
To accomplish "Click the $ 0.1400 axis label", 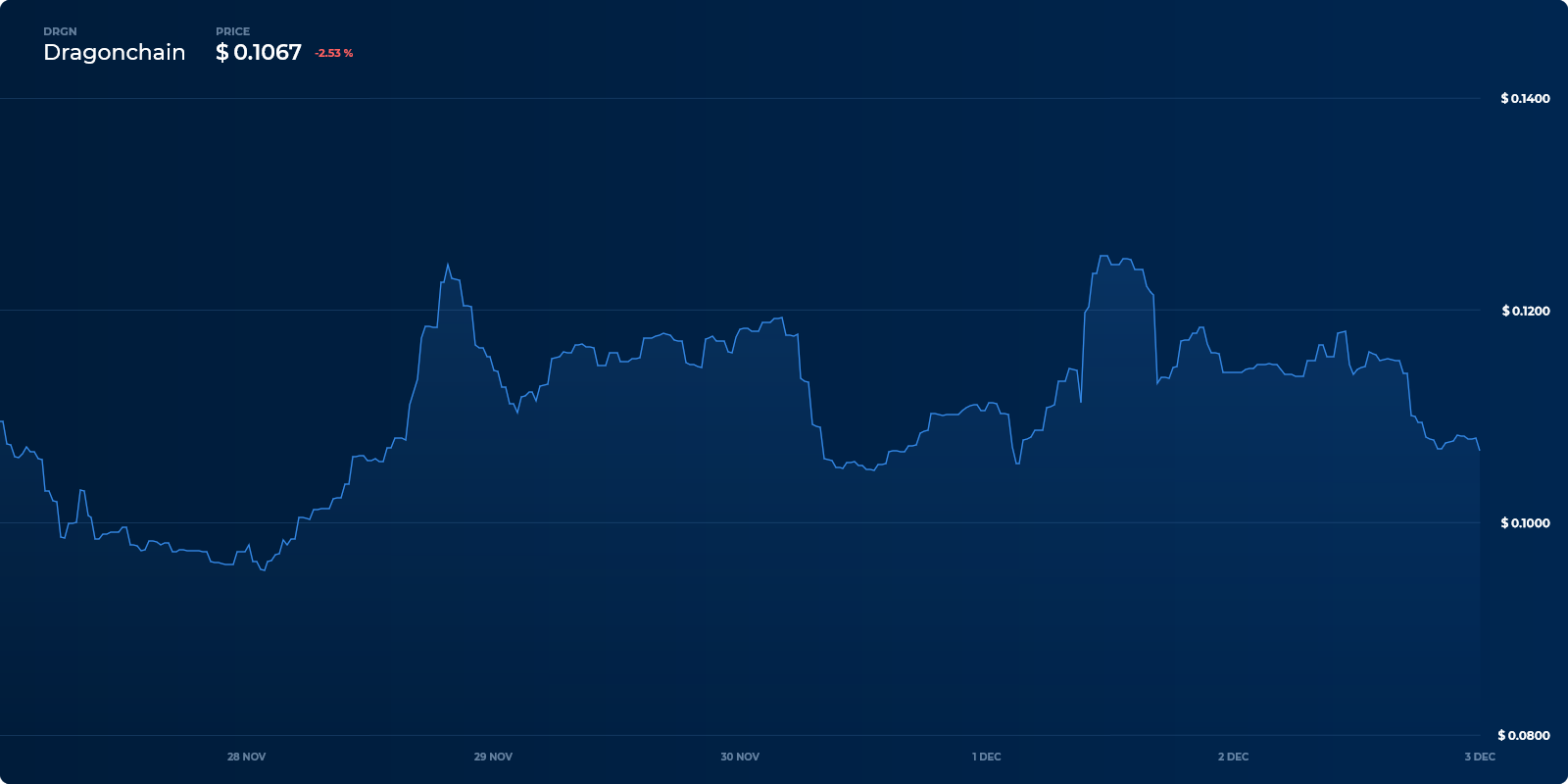I will point(1525,98).
